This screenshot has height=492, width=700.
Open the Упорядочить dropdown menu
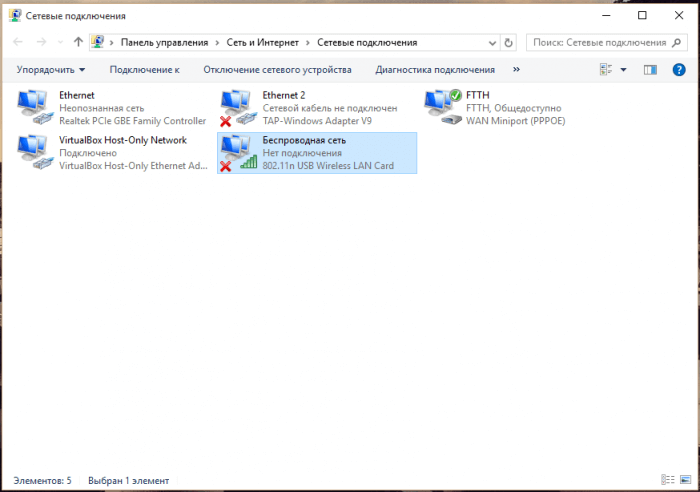(x=51, y=70)
